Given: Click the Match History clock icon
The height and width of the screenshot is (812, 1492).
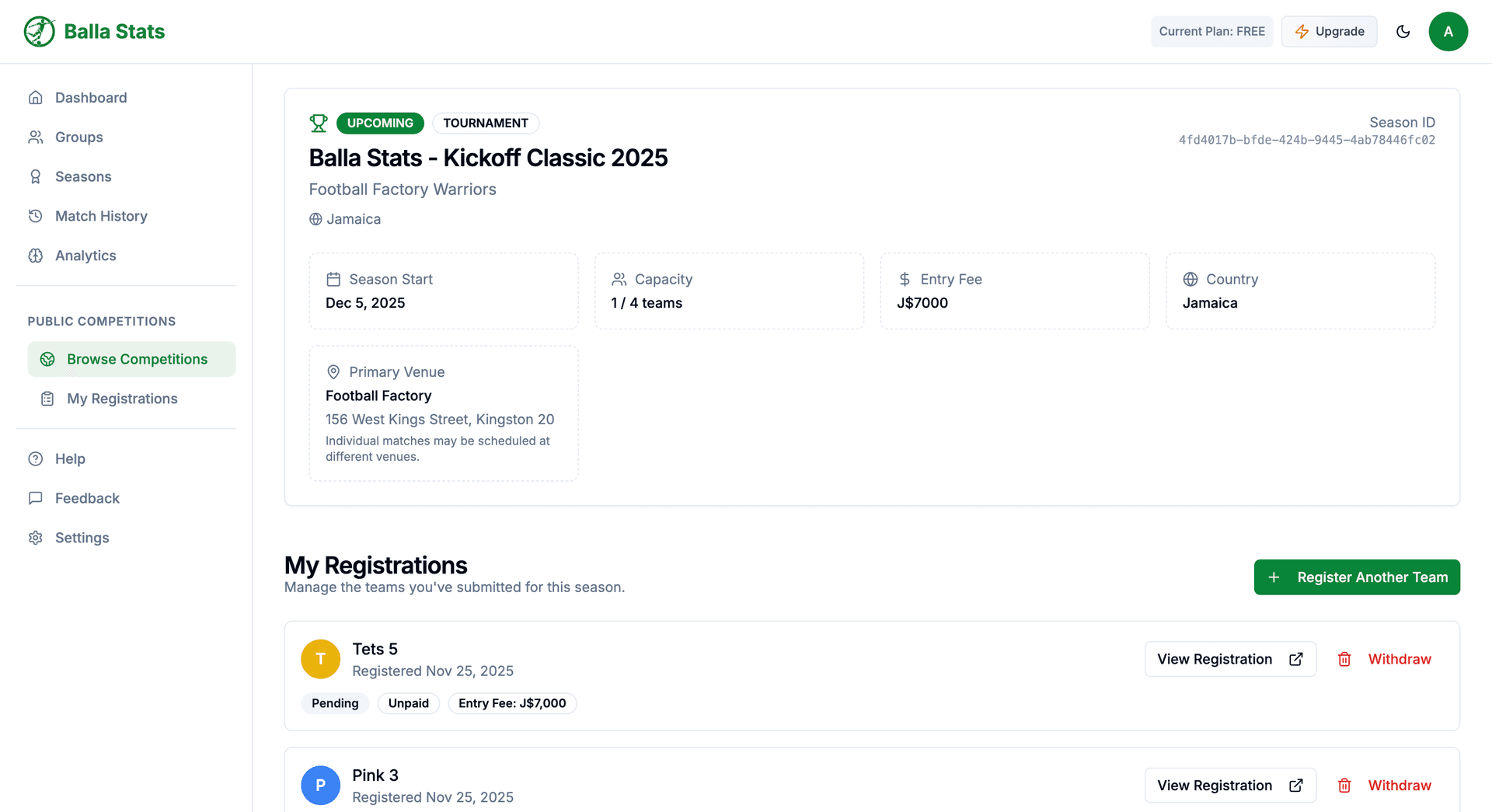Looking at the screenshot, I should pyautogui.click(x=36, y=216).
